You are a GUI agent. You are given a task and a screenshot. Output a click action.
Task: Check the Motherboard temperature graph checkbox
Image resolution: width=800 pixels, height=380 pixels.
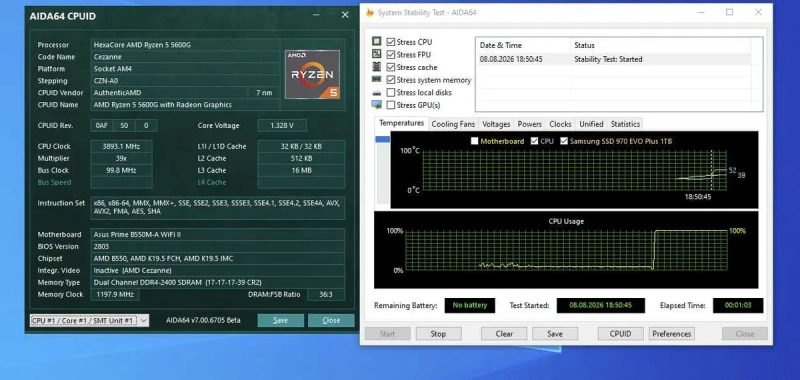[474, 141]
